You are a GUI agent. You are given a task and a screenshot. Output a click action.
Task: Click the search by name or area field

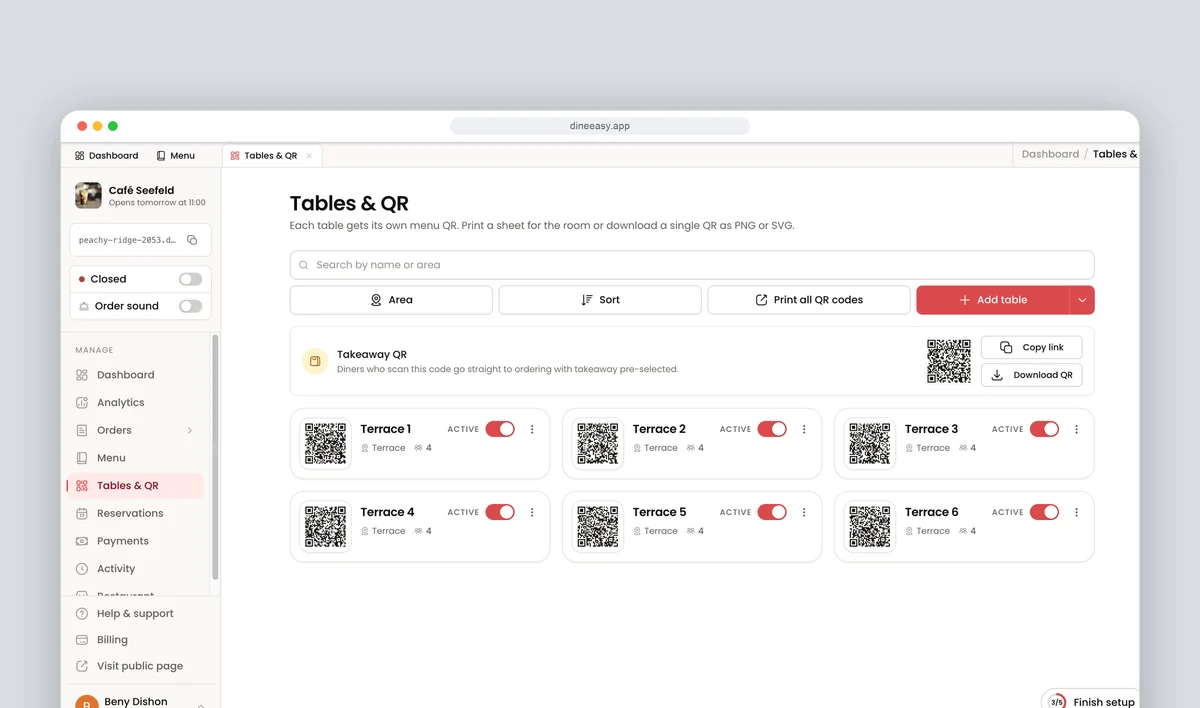pos(692,265)
